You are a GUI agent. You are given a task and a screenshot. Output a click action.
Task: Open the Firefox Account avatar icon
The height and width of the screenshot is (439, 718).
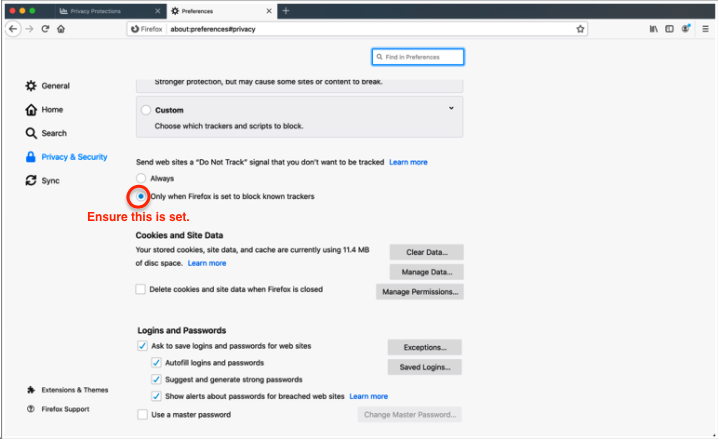tap(686, 28)
